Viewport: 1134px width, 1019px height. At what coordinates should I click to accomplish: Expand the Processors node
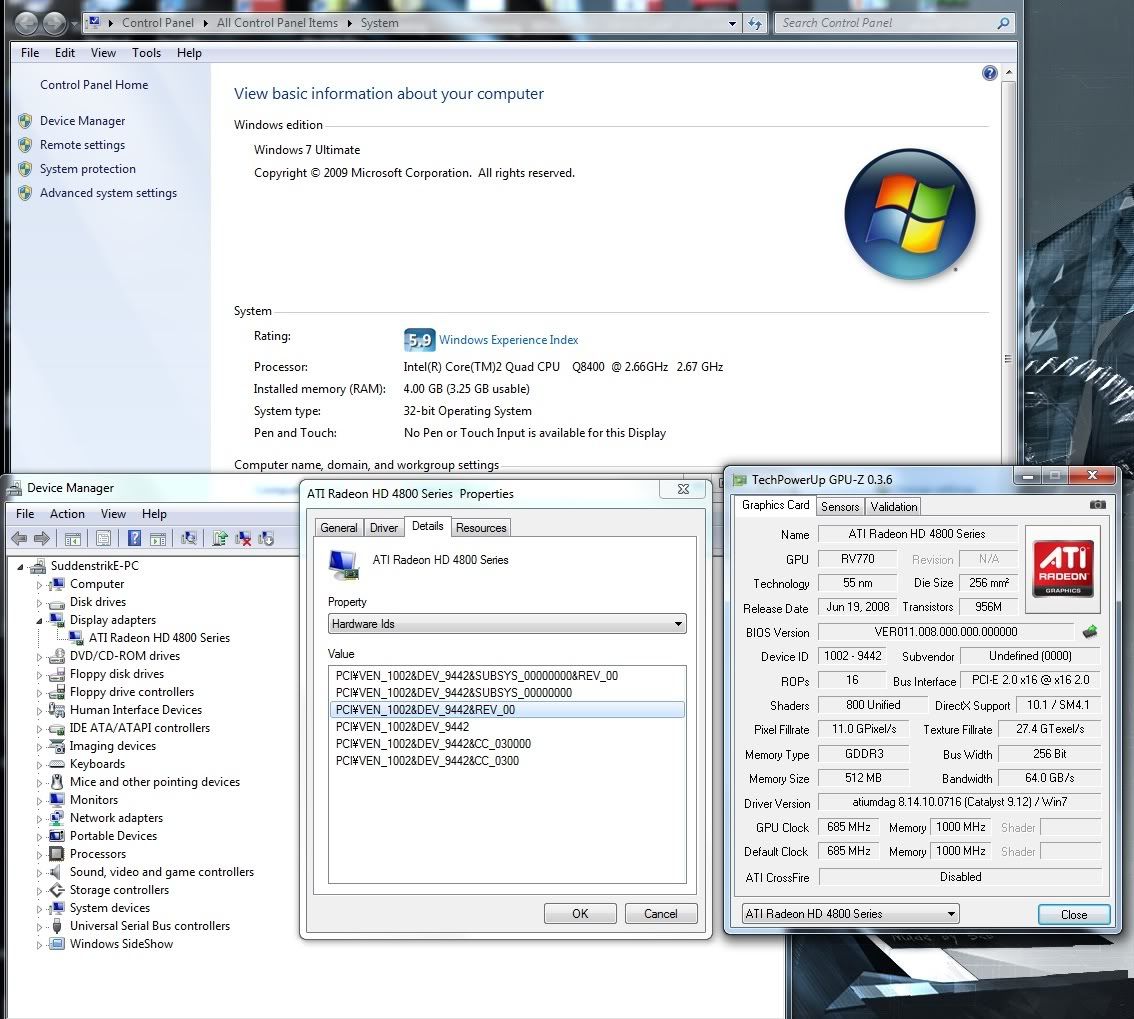pyautogui.click(x=39, y=855)
